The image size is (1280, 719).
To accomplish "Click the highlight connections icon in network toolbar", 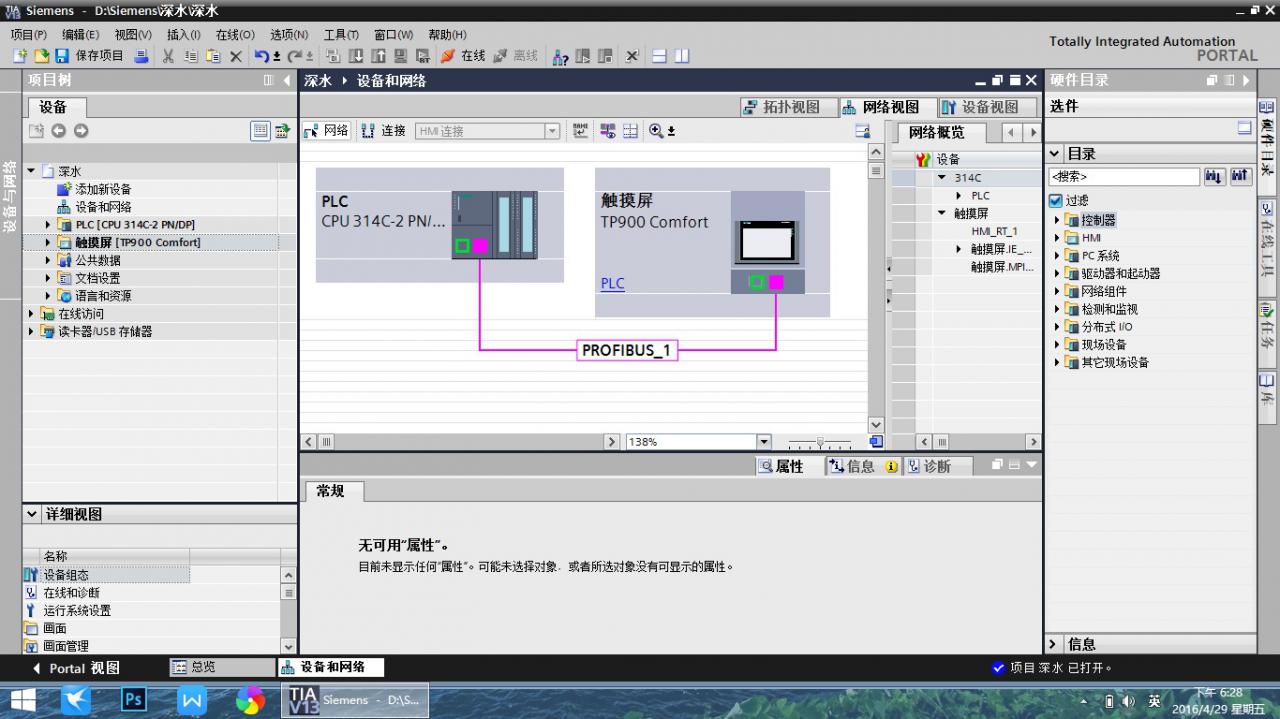I will pyautogui.click(x=607, y=131).
